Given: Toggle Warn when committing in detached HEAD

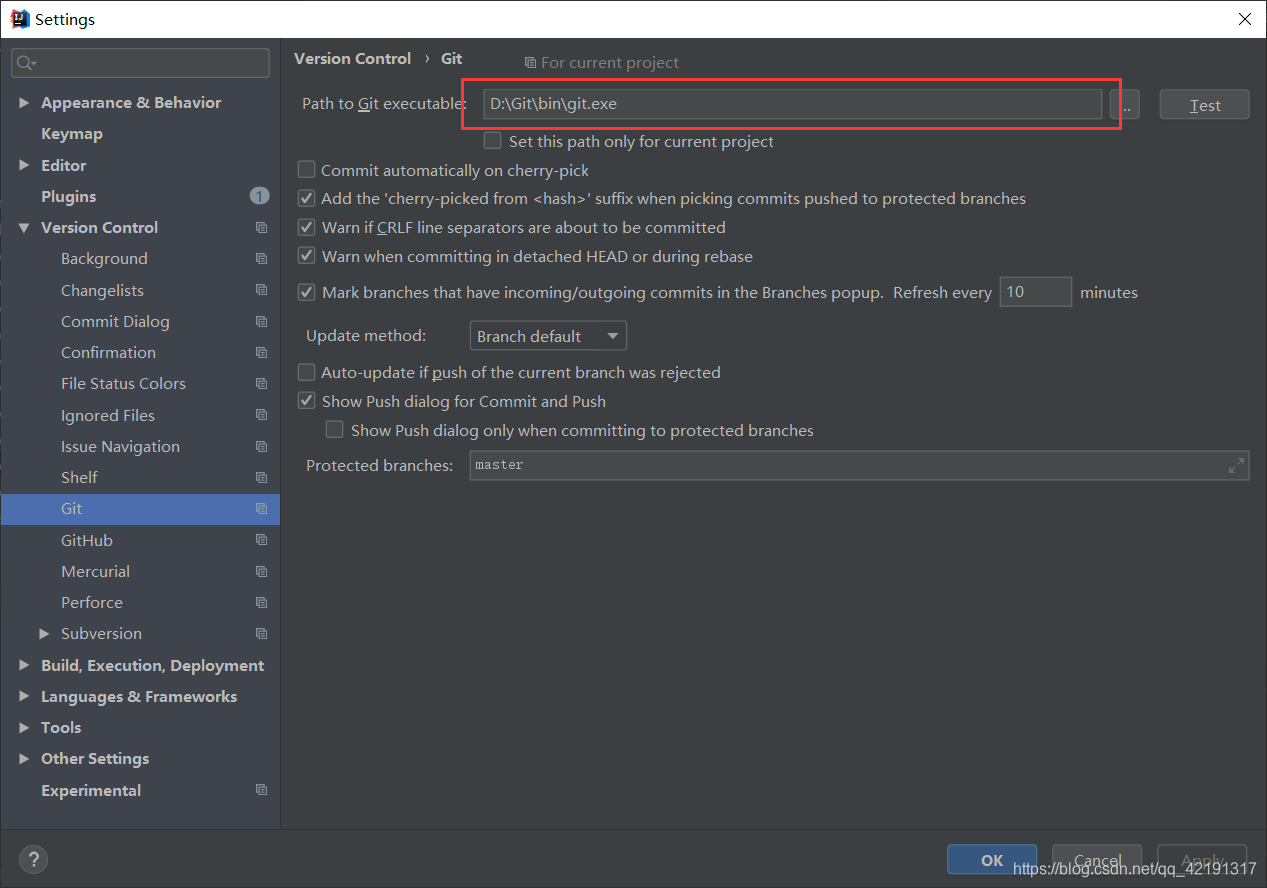Looking at the screenshot, I should (307, 257).
